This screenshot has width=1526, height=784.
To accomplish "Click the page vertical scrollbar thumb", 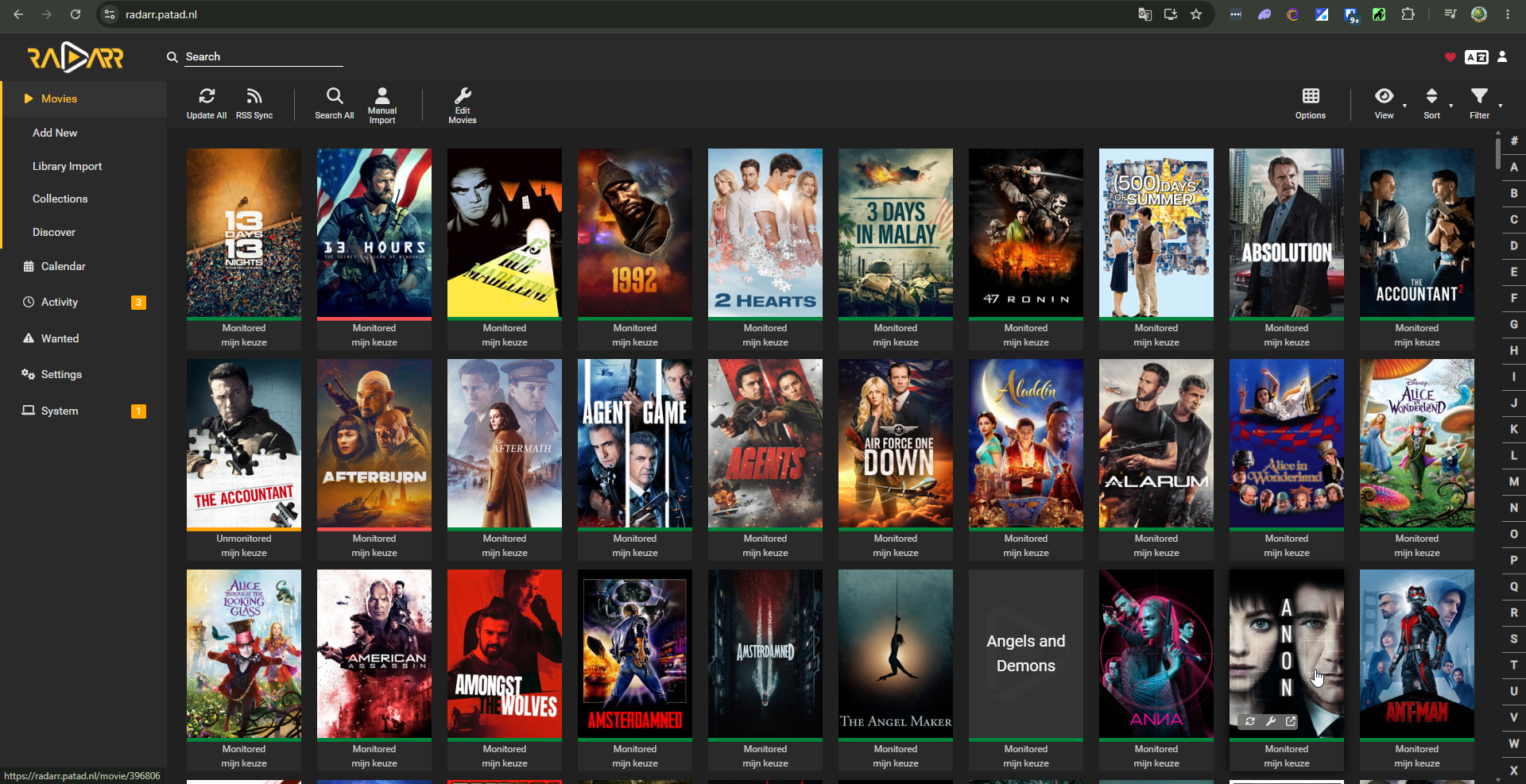I will pos(1497,153).
